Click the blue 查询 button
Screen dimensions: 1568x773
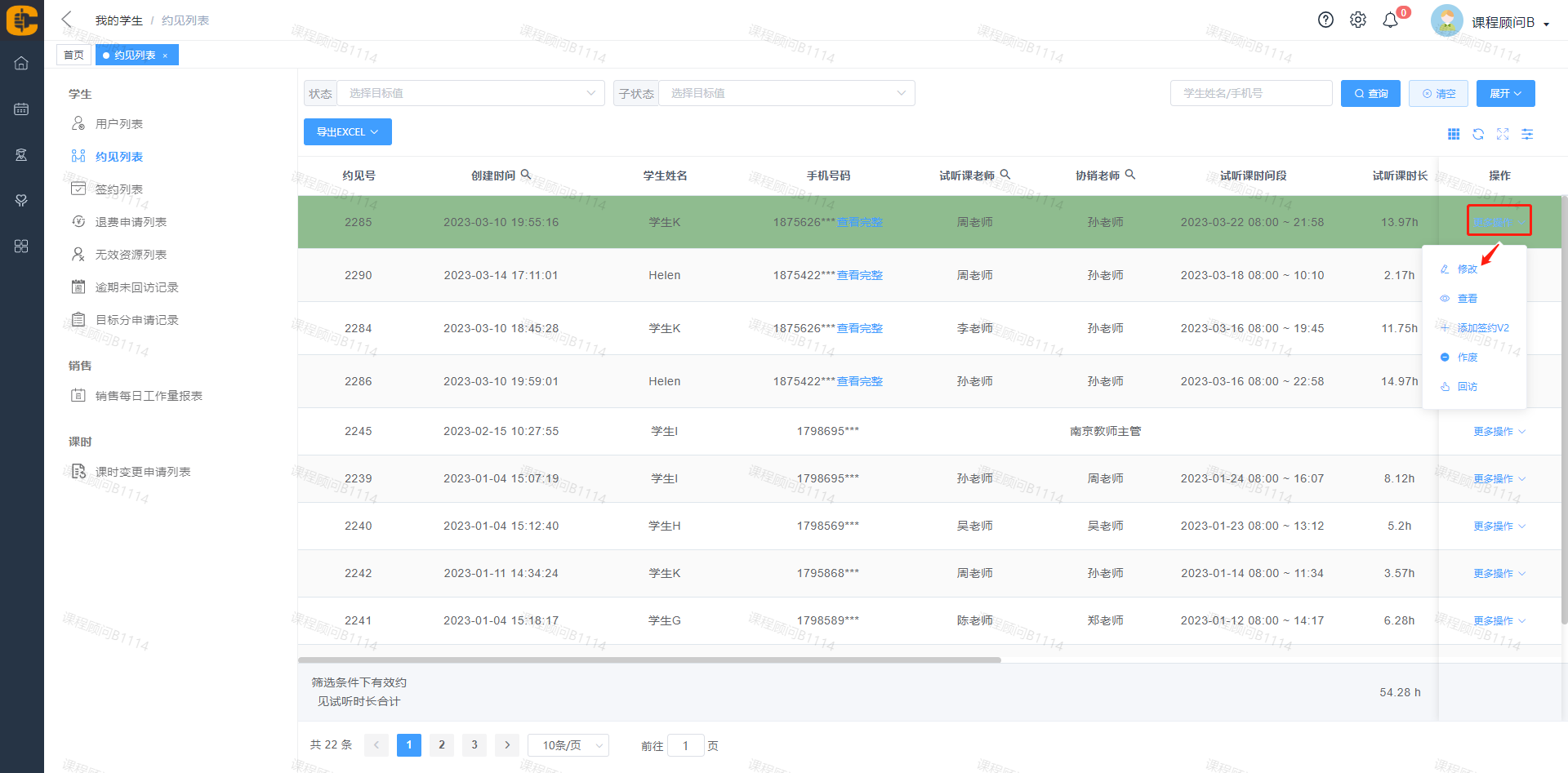[1370, 94]
